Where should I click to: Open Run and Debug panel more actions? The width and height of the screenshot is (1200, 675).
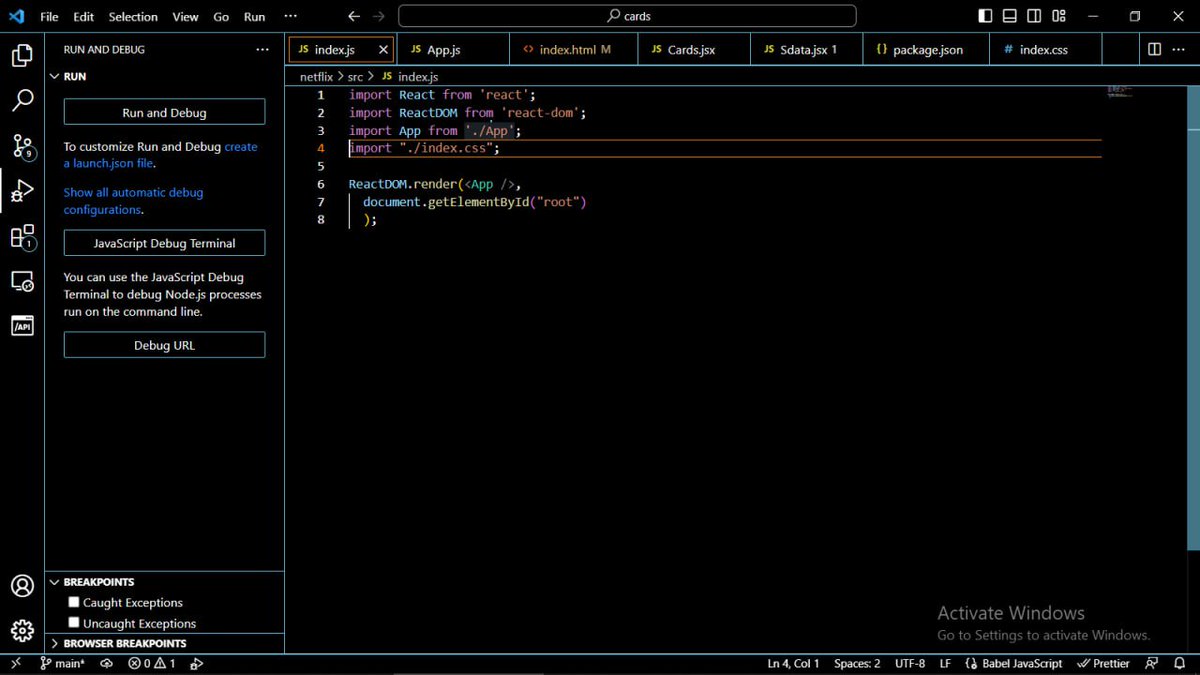tap(262, 49)
